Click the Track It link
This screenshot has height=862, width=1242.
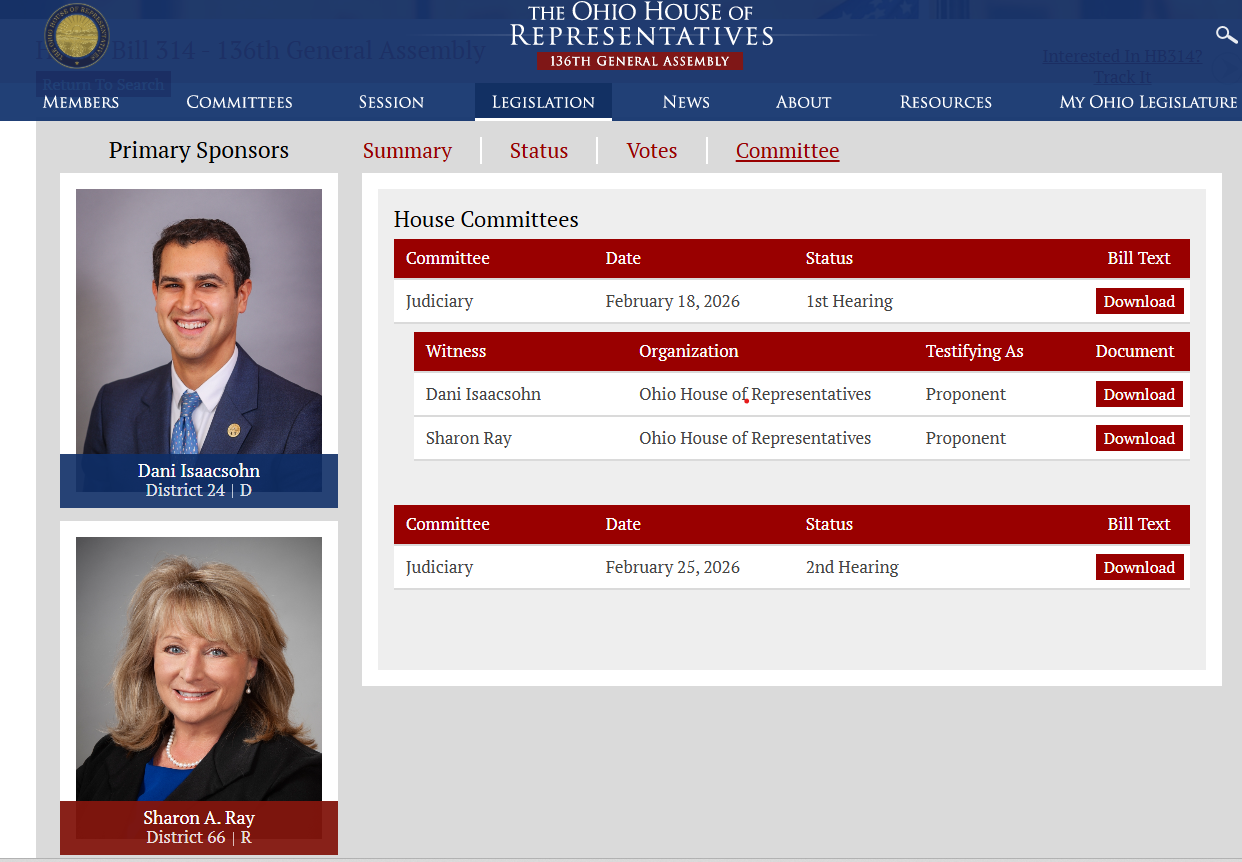click(1122, 77)
